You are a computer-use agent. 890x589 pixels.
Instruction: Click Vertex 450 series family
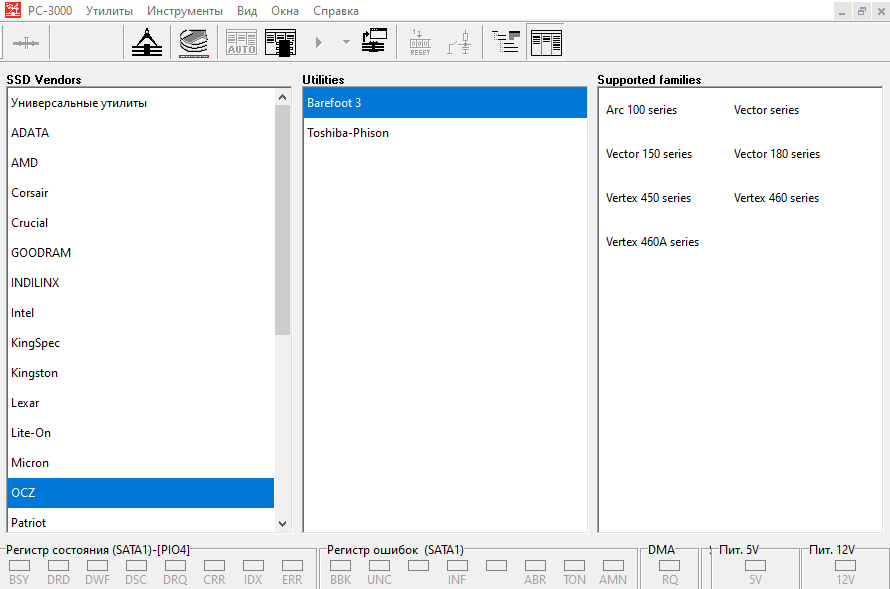coord(648,198)
